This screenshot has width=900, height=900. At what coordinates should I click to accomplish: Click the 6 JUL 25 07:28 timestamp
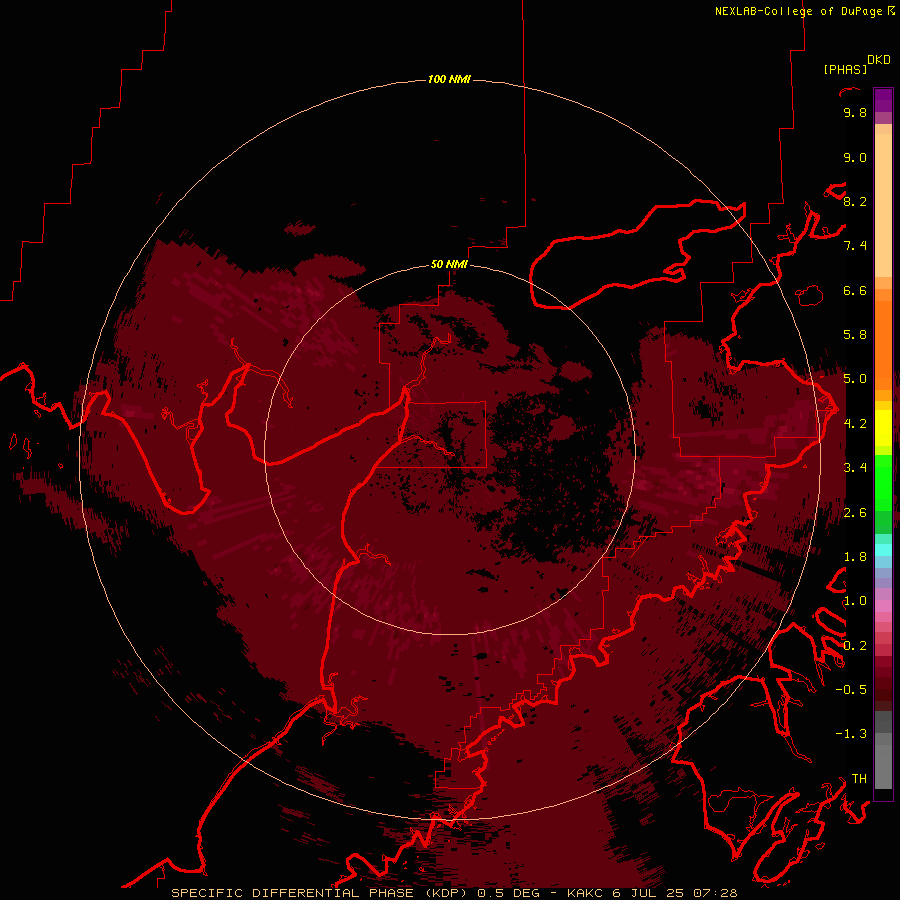tap(675, 893)
